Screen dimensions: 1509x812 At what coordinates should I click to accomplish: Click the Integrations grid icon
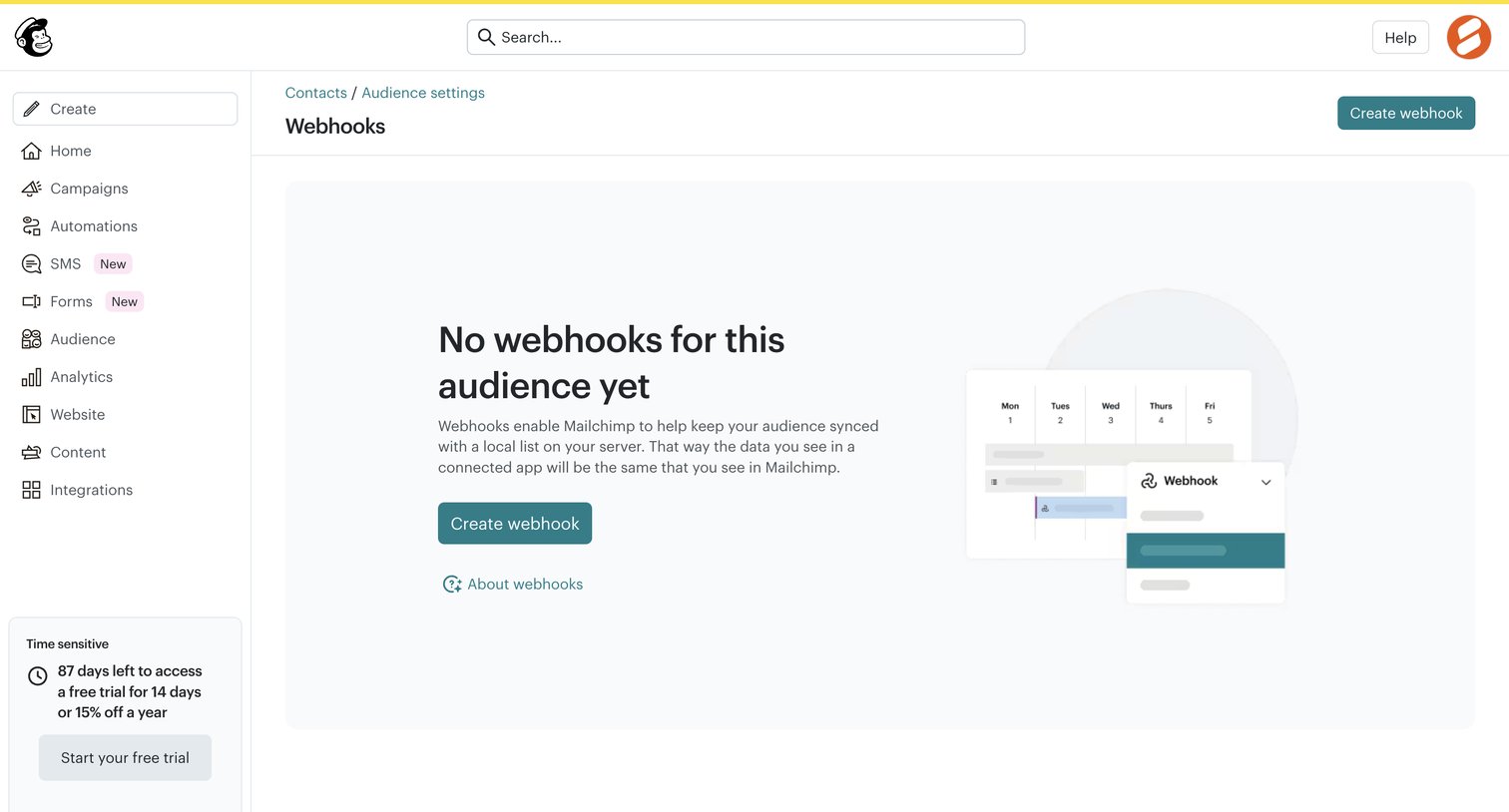click(x=32, y=490)
